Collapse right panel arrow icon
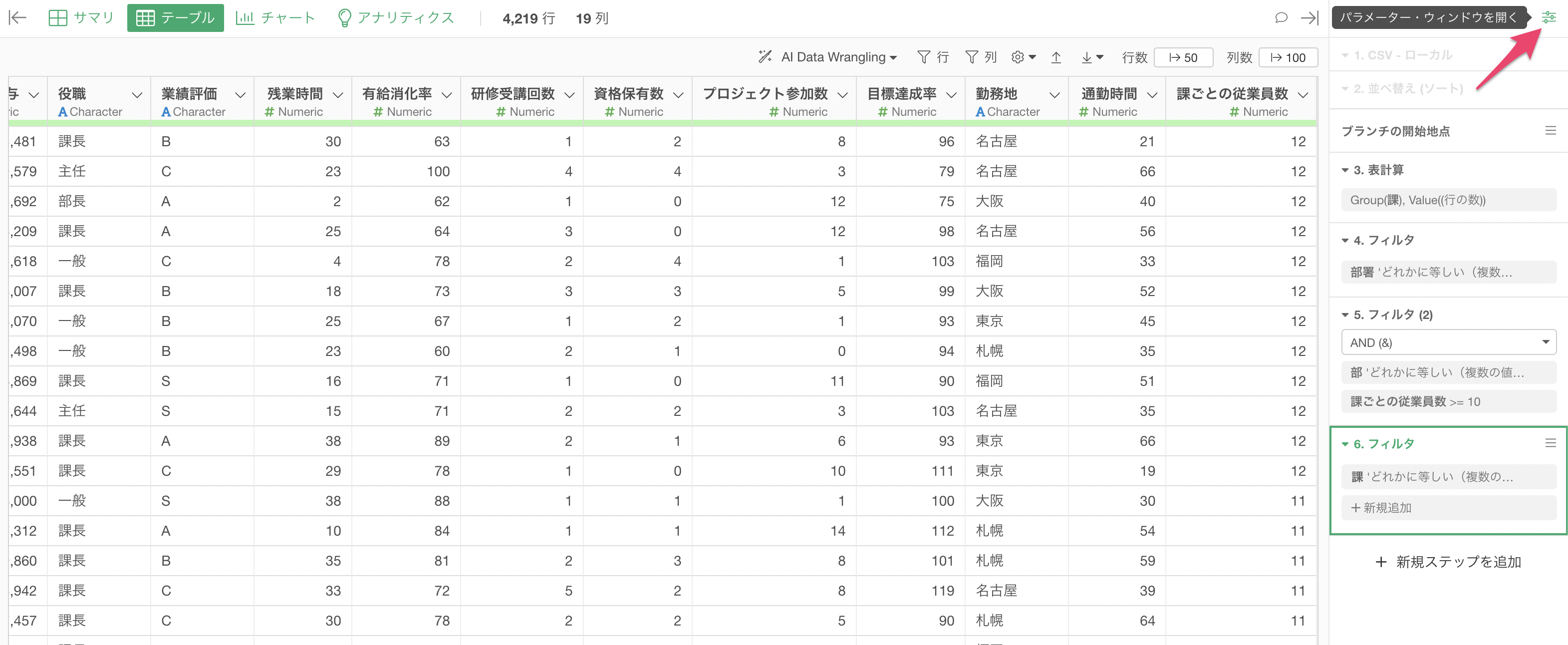The height and width of the screenshot is (645, 1568). click(1309, 17)
